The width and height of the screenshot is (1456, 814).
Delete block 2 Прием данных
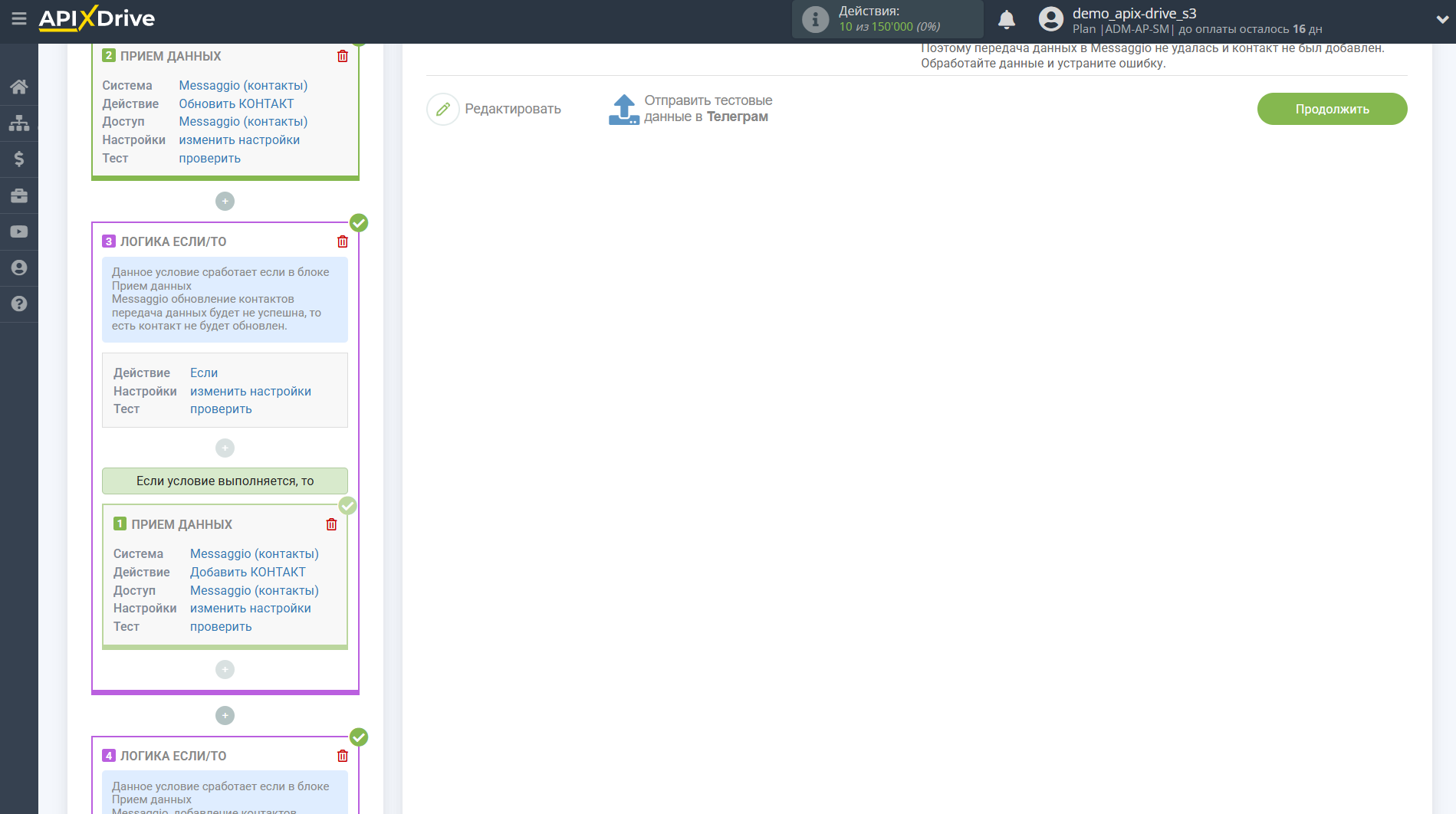343,56
